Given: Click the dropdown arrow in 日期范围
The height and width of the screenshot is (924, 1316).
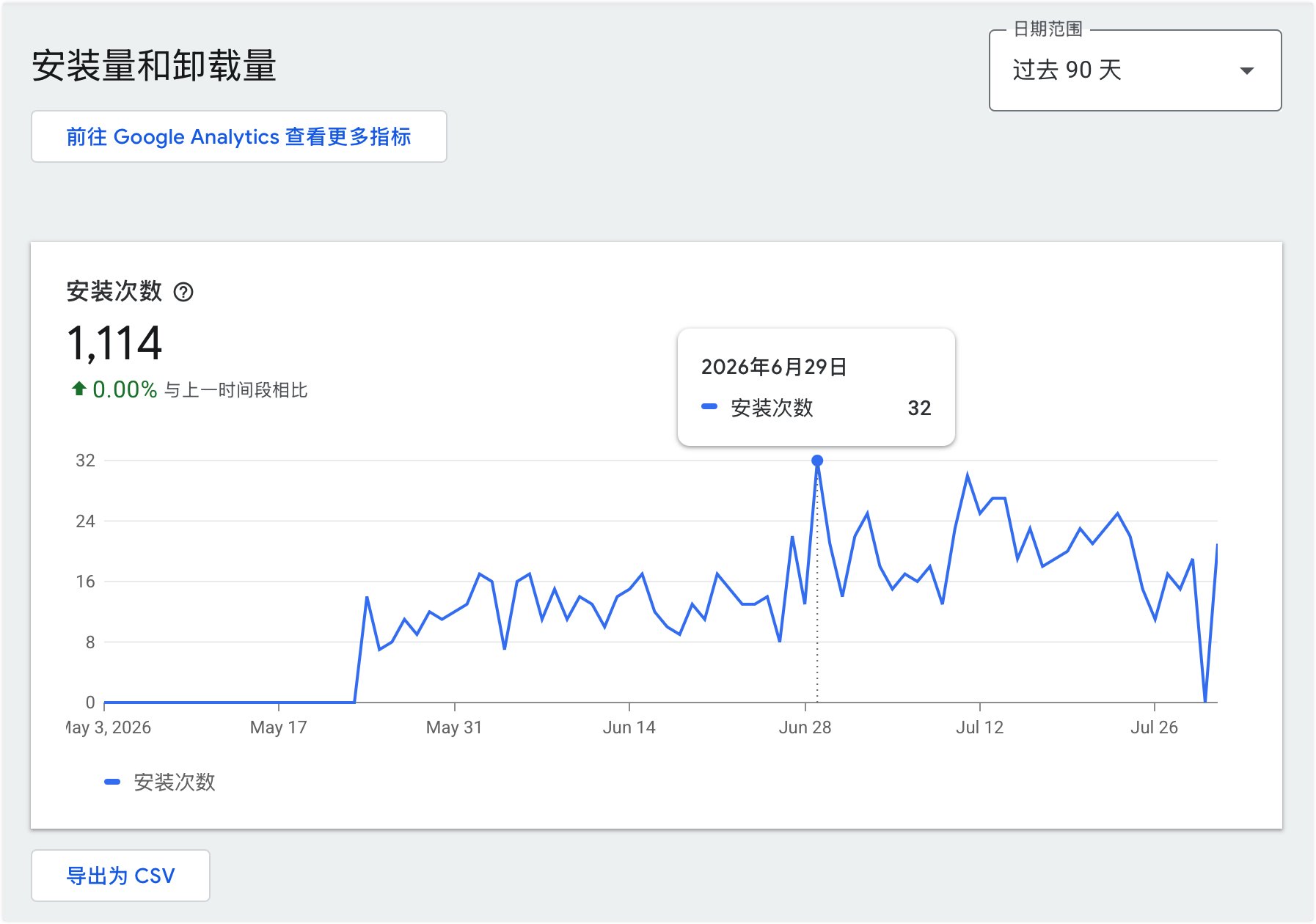Looking at the screenshot, I should tap(1246, 70).
